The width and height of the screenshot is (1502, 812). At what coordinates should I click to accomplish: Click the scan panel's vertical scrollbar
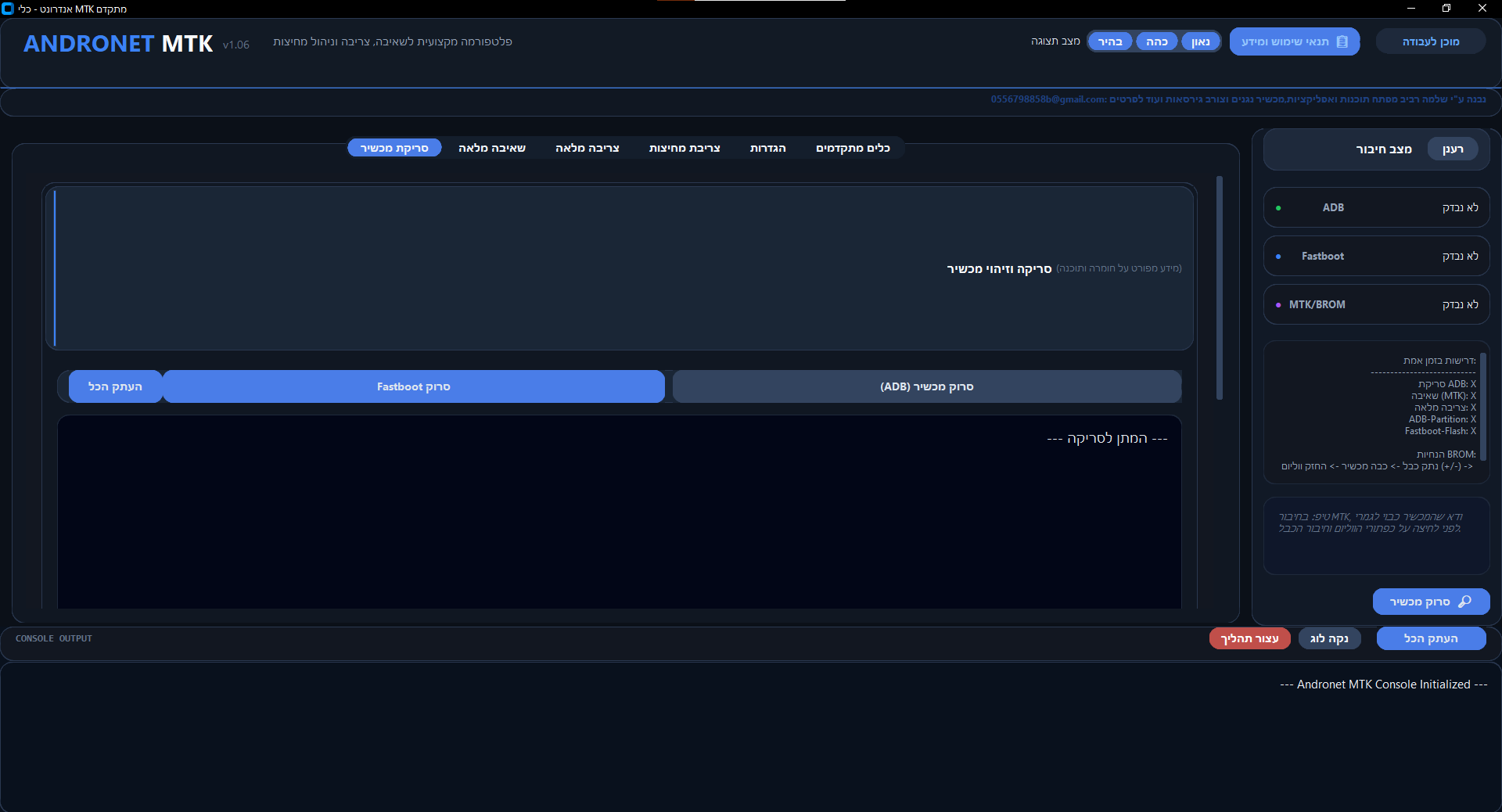click(1220, 288)
